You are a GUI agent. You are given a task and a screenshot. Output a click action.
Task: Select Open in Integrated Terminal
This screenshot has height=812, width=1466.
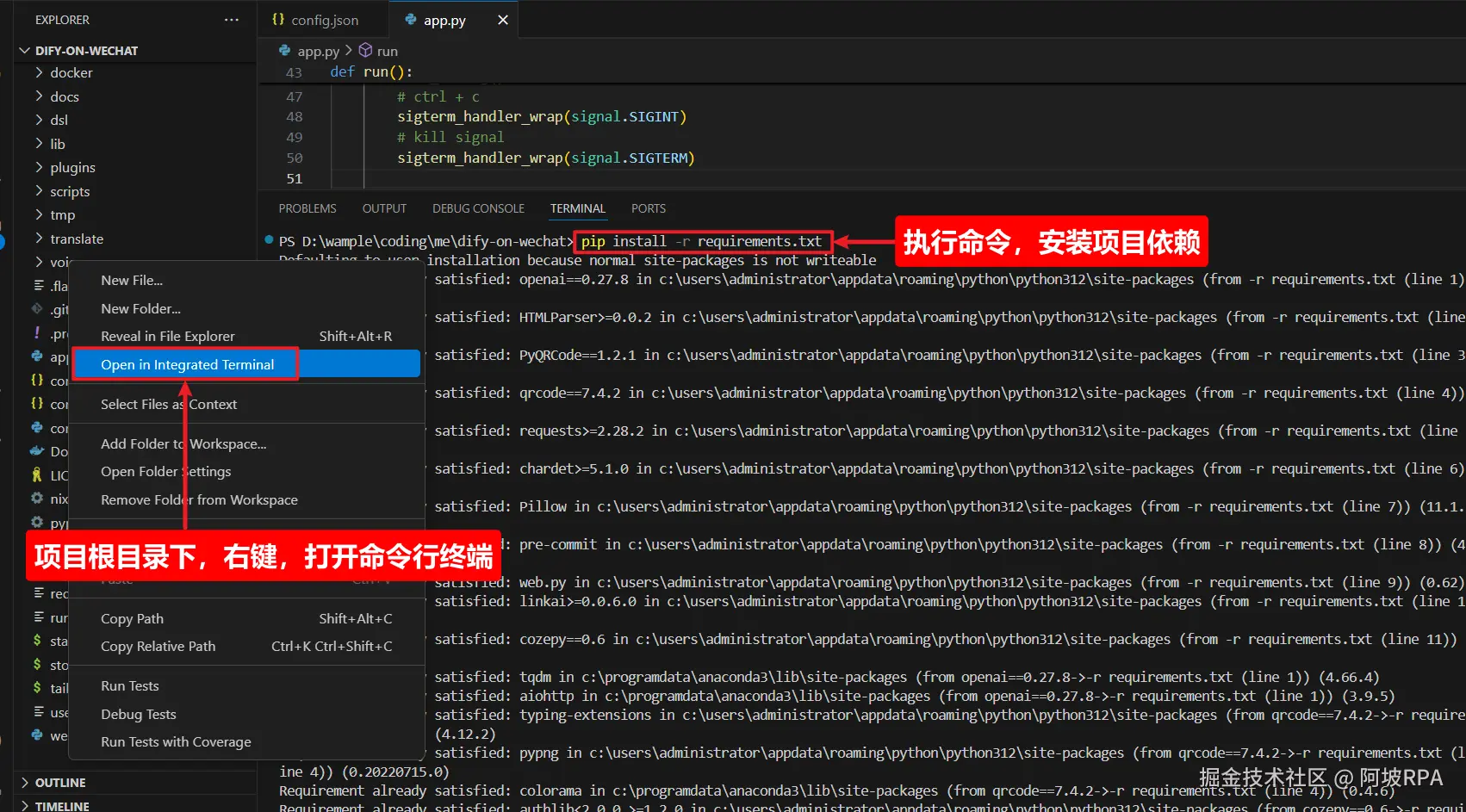246,364
